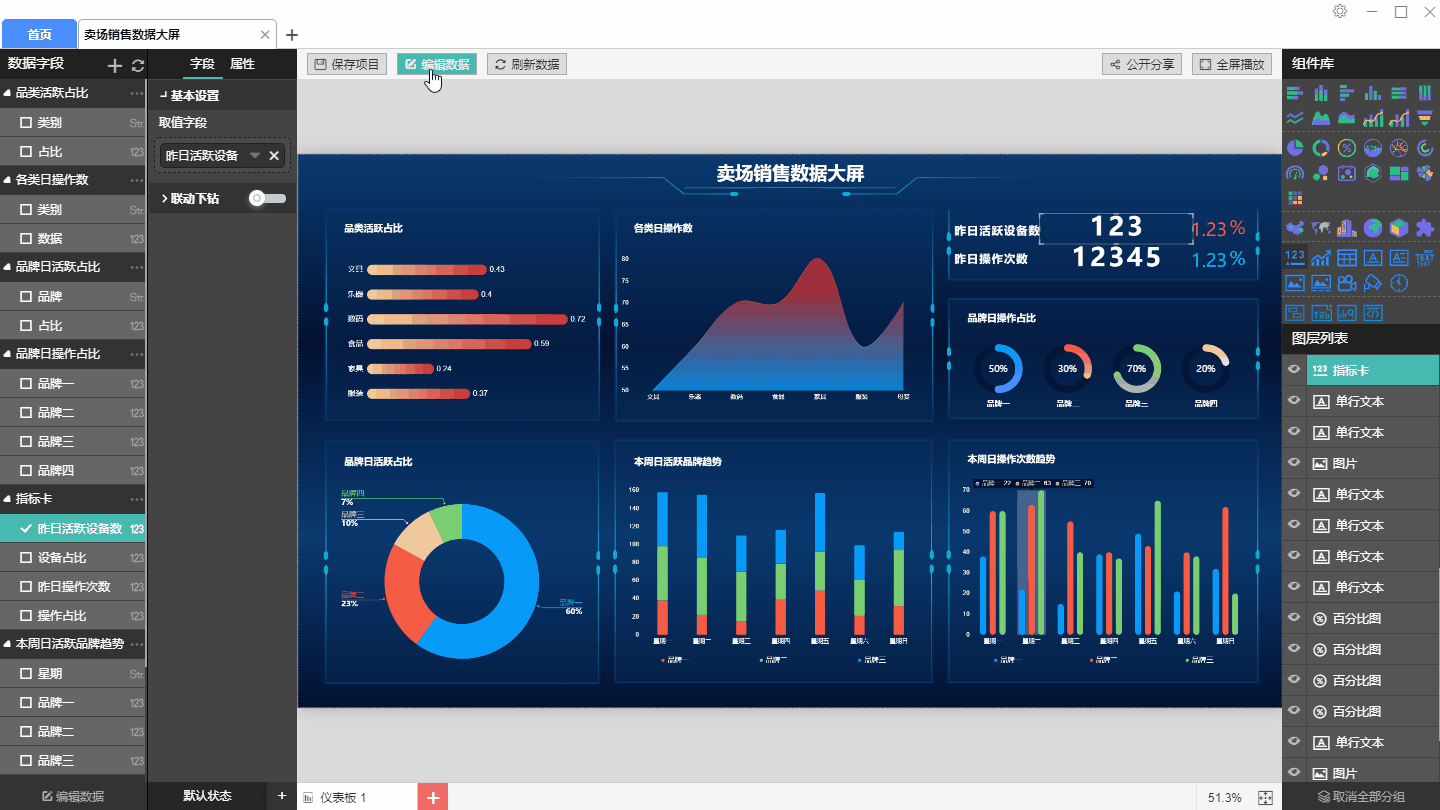Screen dimensions: 1440x810
Task: Insert a pie chart from component library
Action: point(1295,148)
